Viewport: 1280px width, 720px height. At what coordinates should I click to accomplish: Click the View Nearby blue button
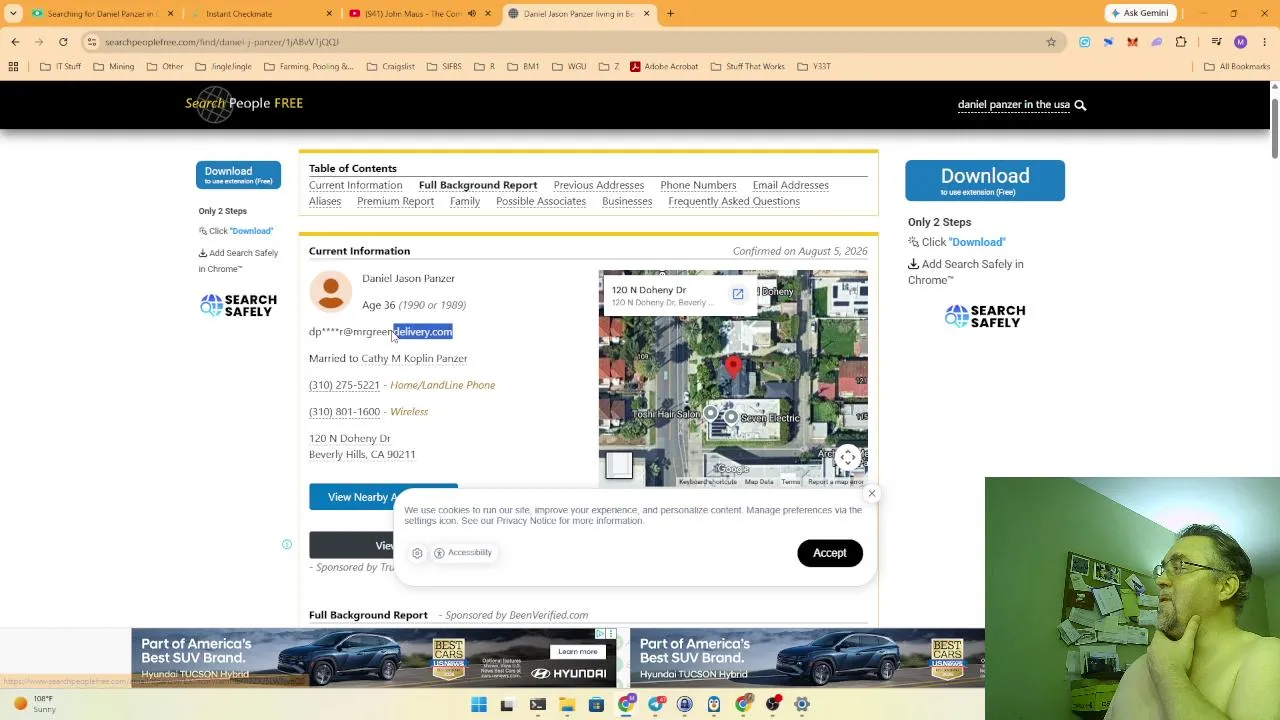coord(383,497)
